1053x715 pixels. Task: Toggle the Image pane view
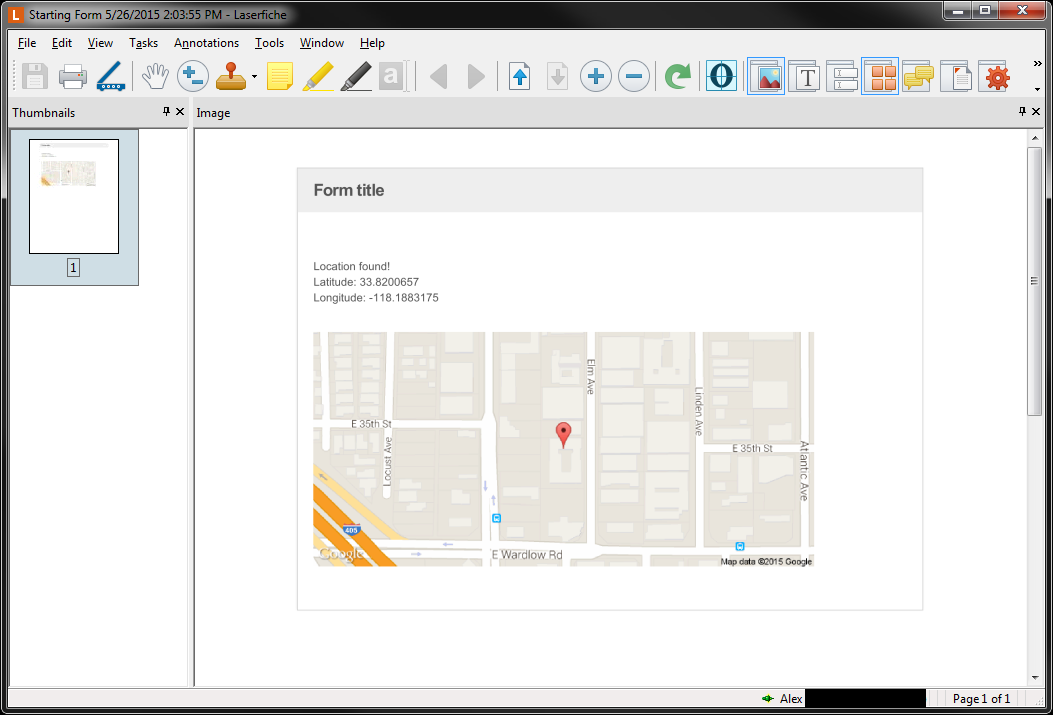[766, 77]
